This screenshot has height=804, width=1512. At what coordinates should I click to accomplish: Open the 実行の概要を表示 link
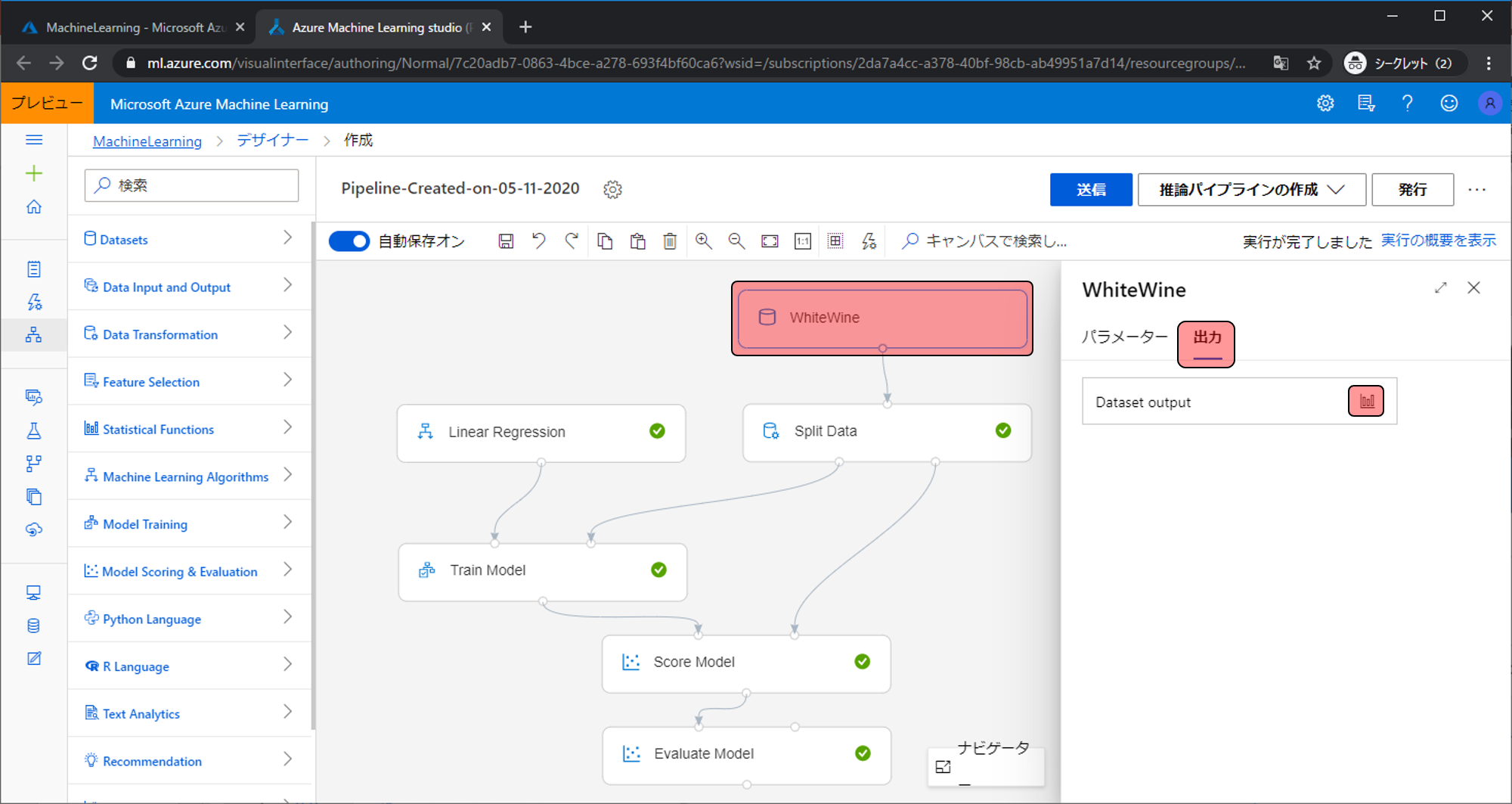click(1438, 241)
